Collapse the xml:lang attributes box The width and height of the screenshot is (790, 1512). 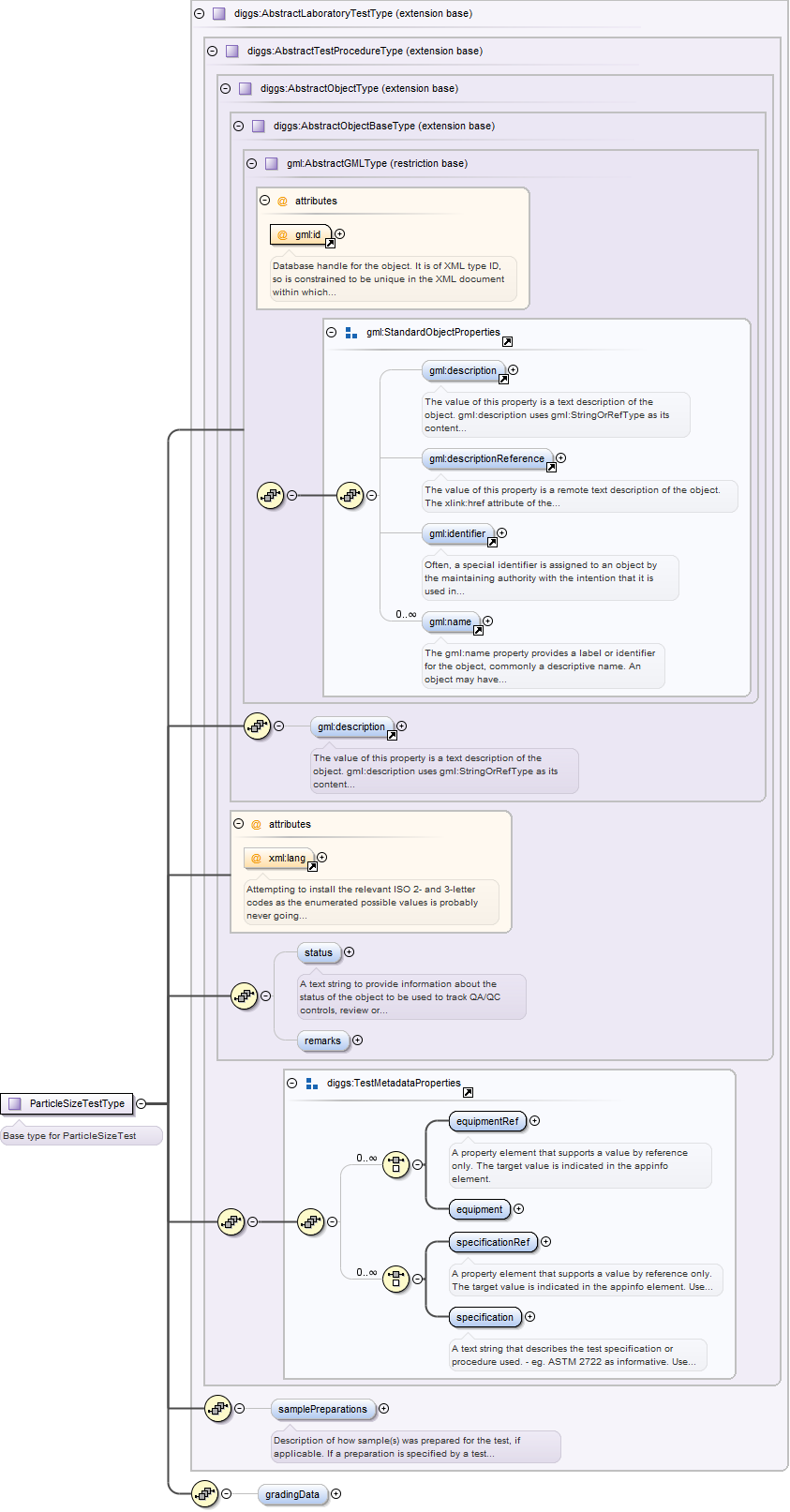[x=238, y=825]
